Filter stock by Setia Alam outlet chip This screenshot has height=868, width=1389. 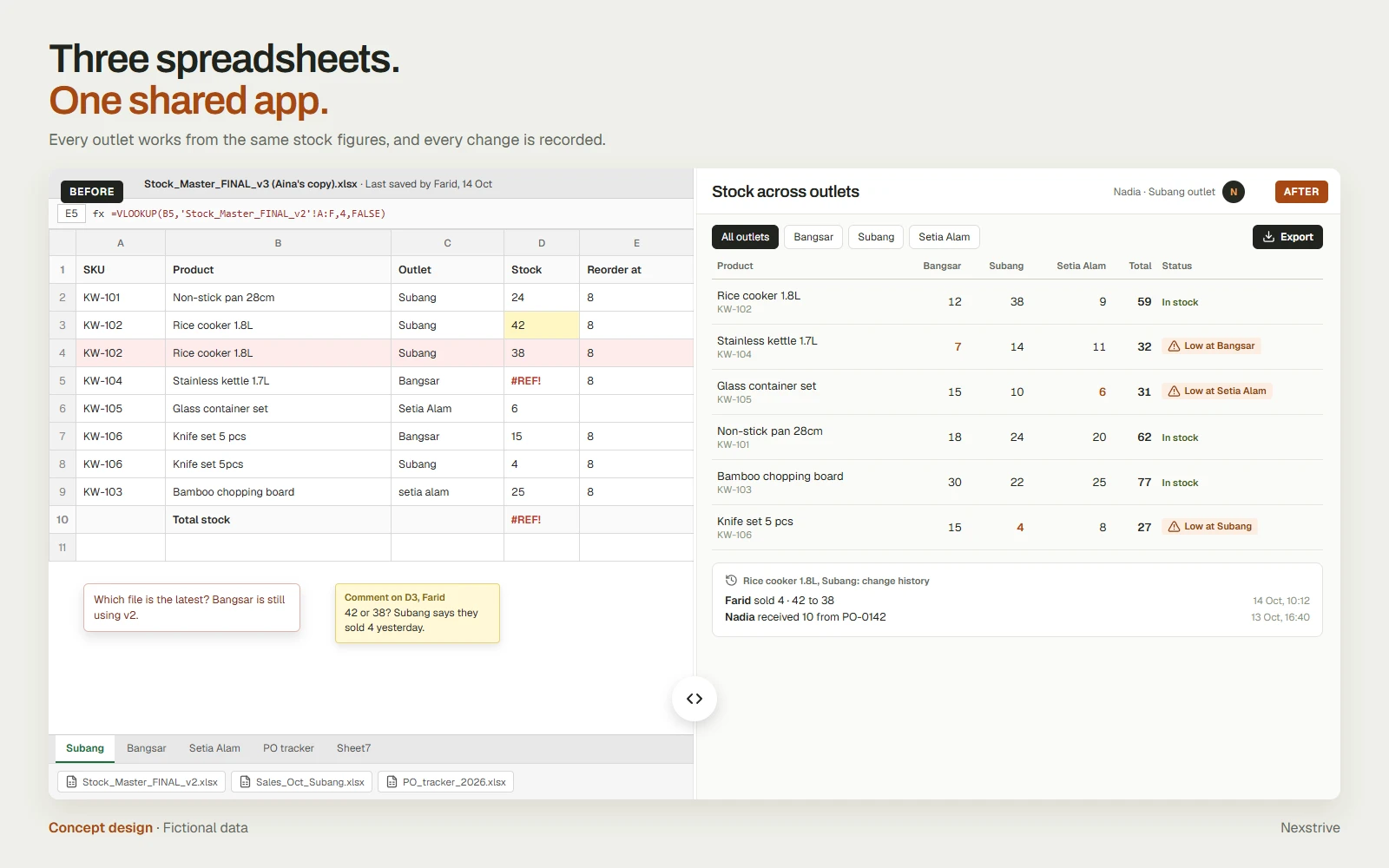[945, 237]
